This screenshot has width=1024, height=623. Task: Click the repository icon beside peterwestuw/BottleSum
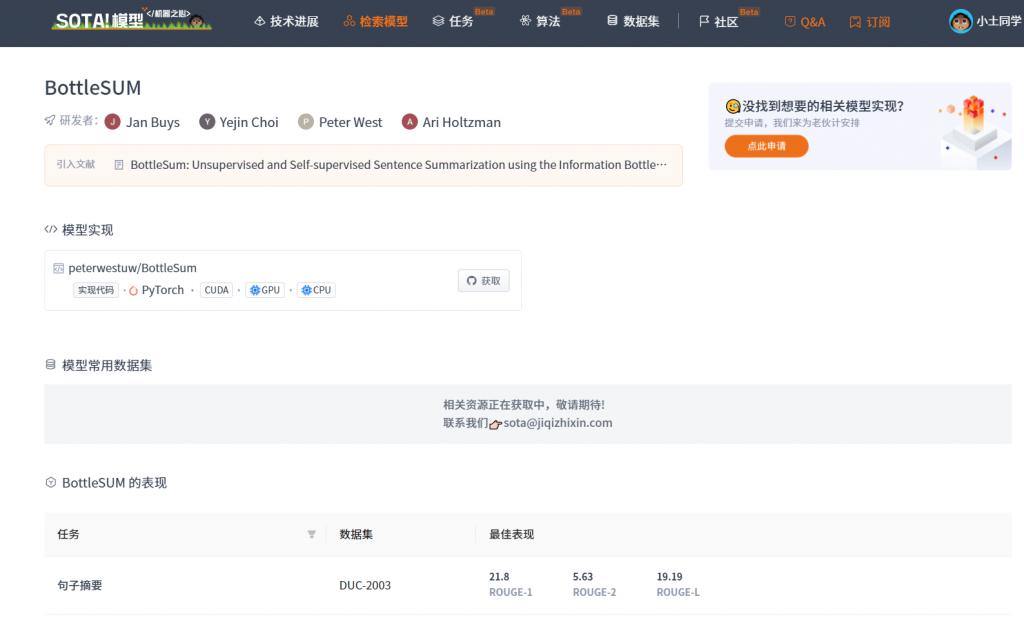pos(59,268)
